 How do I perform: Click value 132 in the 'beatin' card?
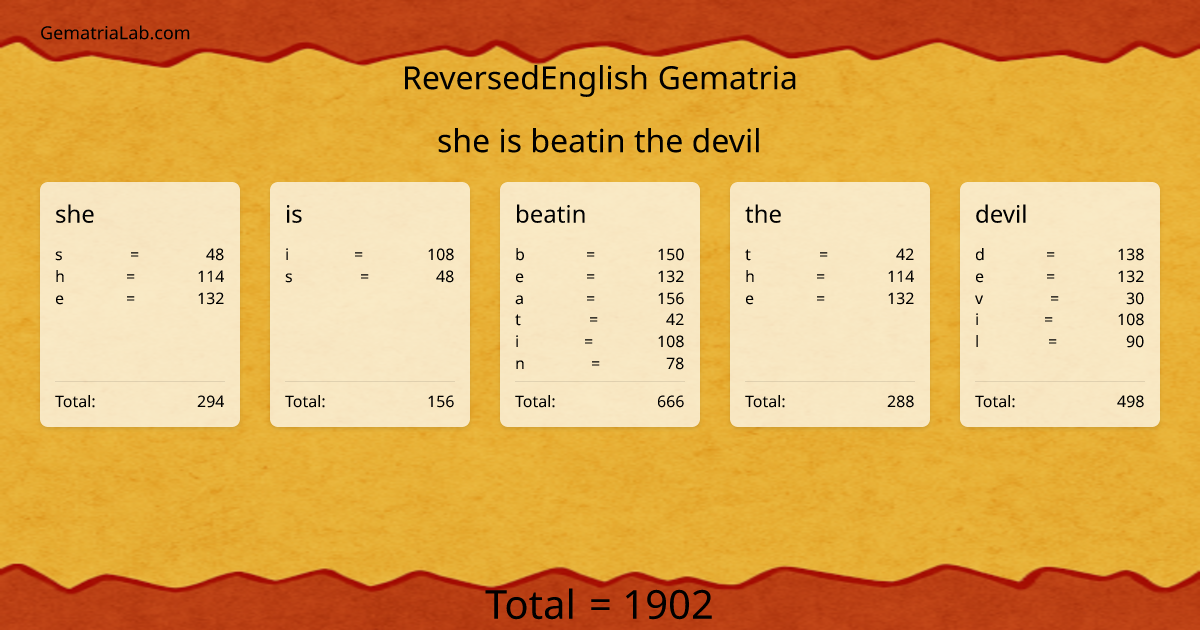(671, 277)
